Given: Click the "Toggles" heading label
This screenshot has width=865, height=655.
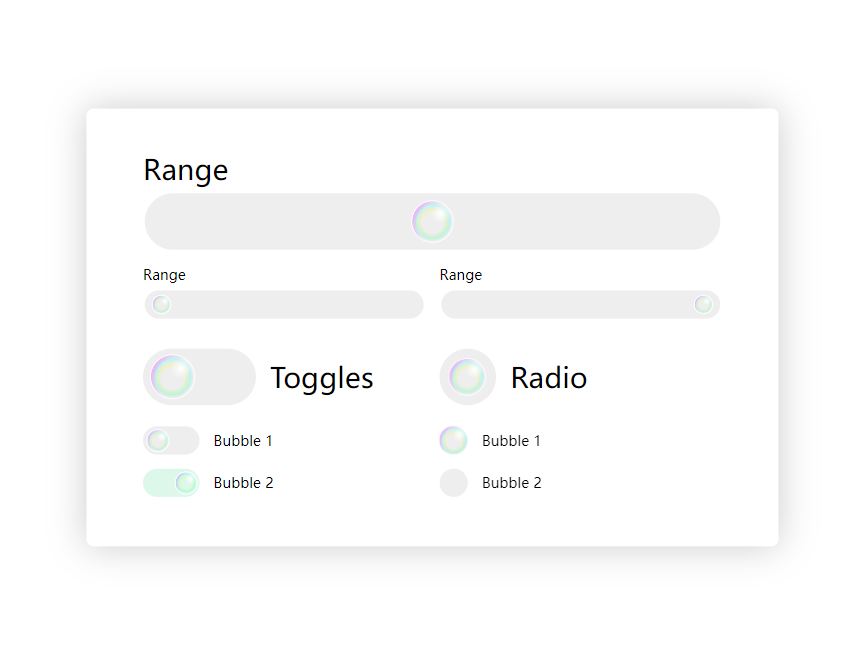Looking at the screenshot, I should click(322, 378).
